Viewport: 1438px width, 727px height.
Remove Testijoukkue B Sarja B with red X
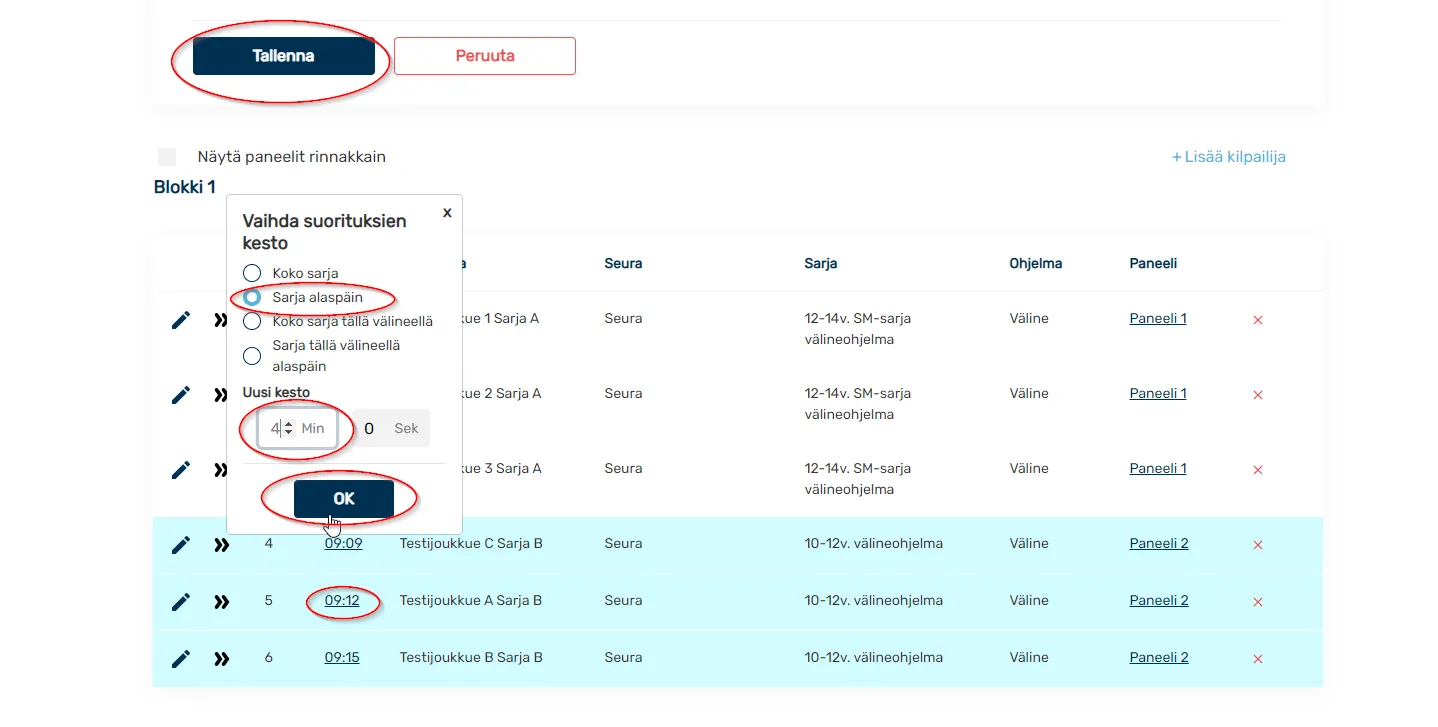(1258, 659)
